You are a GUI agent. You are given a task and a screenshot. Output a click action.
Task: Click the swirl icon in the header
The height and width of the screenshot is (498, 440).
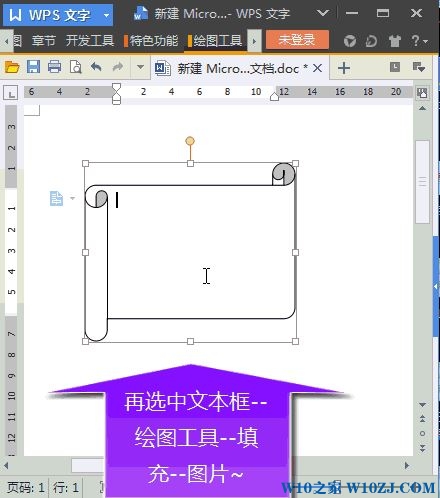tap(371, 41)
